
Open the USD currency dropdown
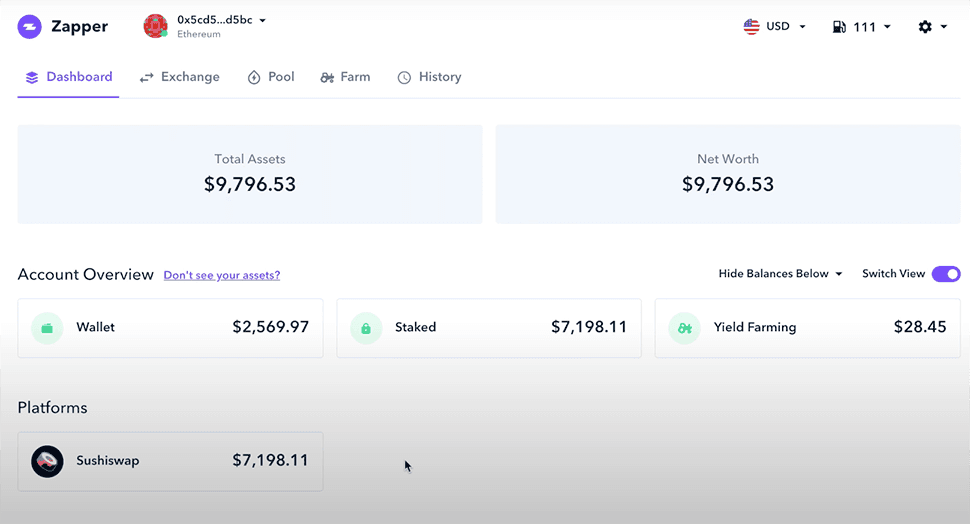click(x=801, y=27)
